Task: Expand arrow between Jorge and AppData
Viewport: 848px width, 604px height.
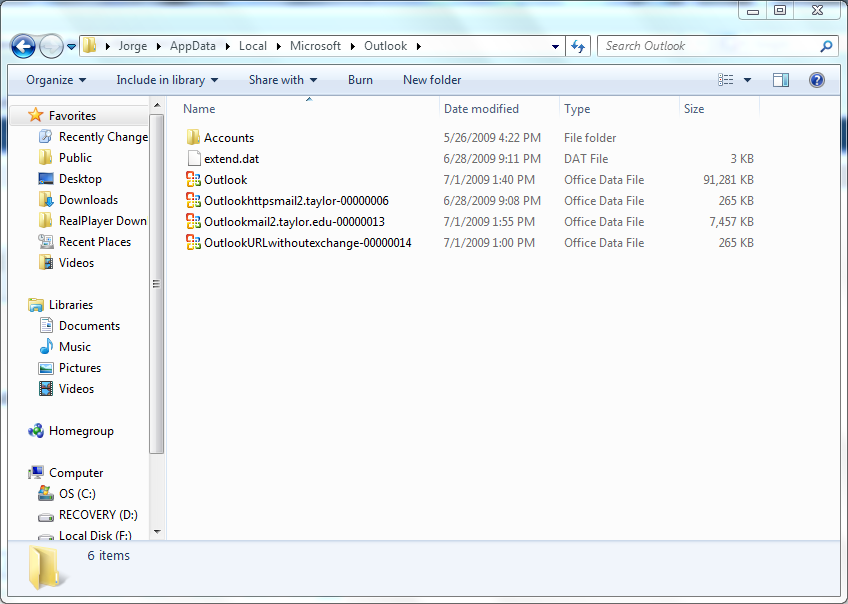Action: (158, 47)
